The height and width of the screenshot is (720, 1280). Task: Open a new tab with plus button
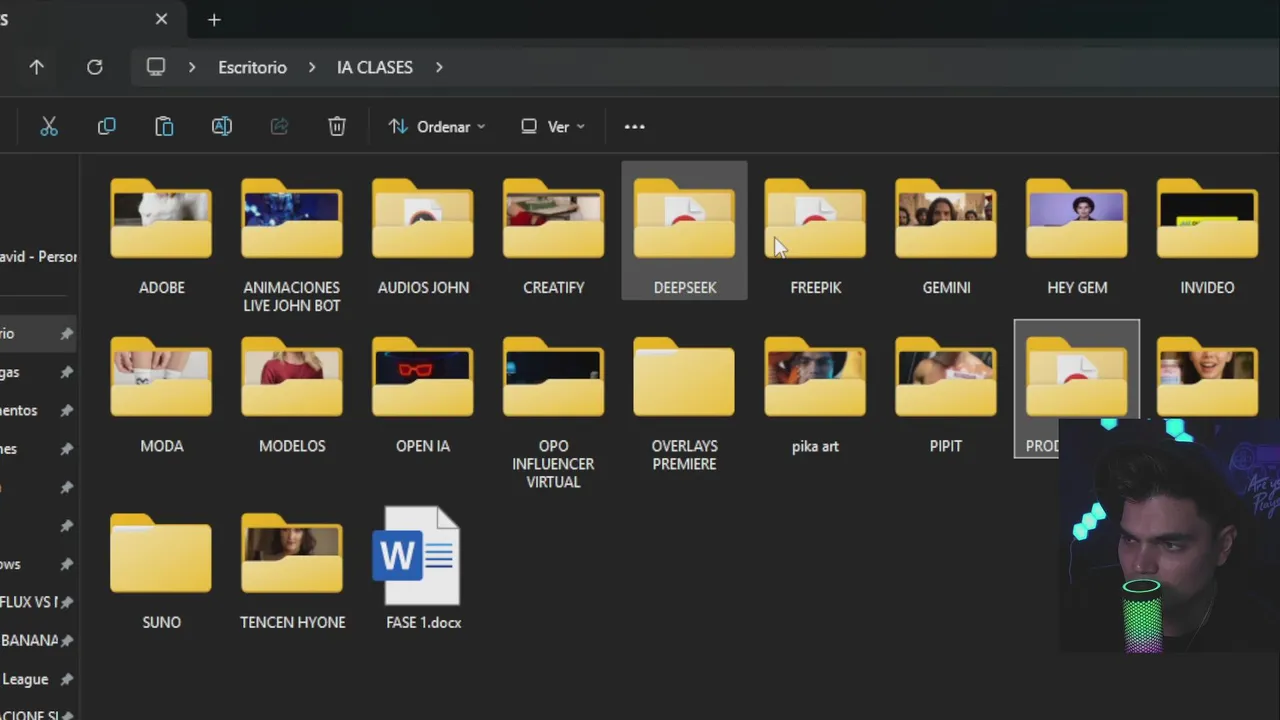[x=214, y=19]
